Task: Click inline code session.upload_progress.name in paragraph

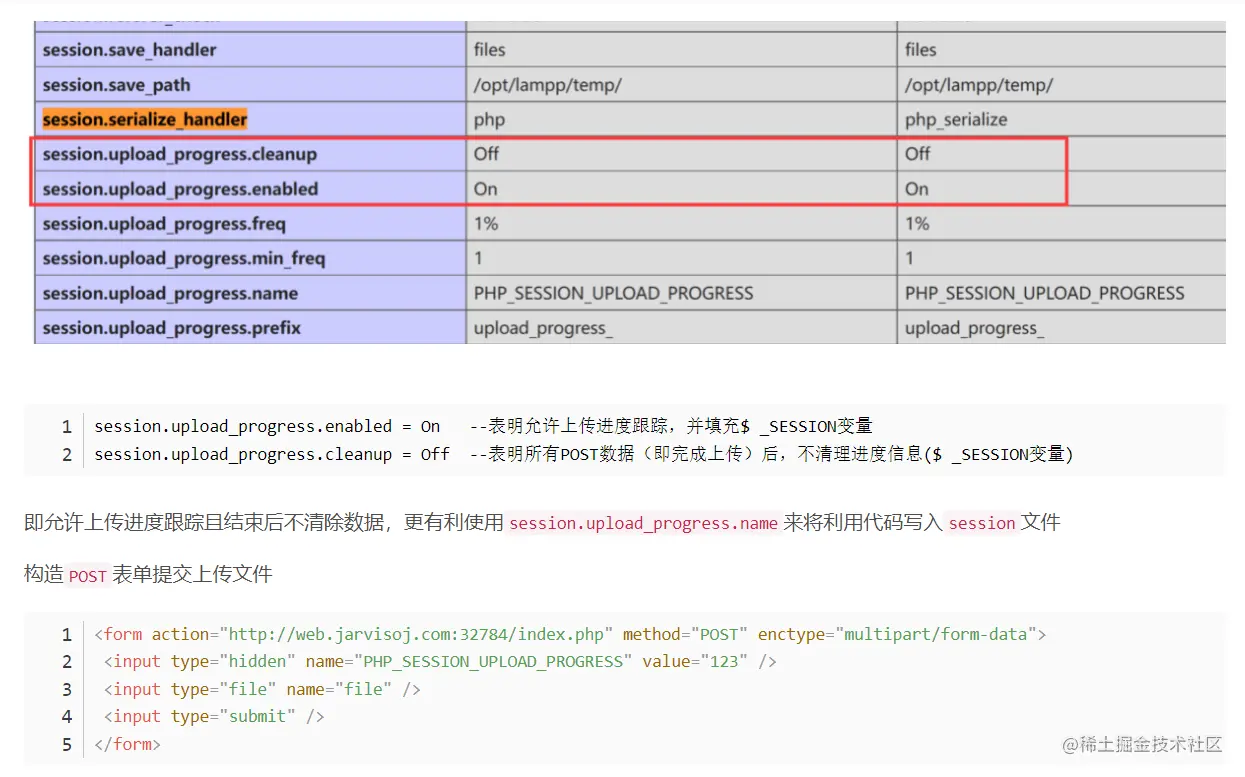Action: tap(643, 523)
